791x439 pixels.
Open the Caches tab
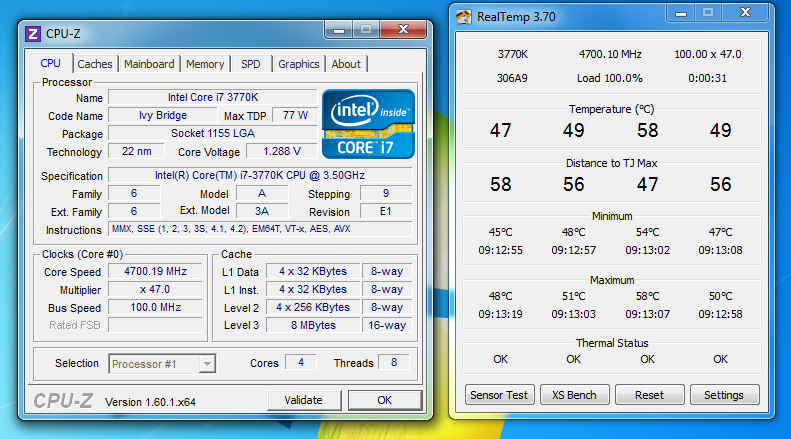(x=95, y=64)
